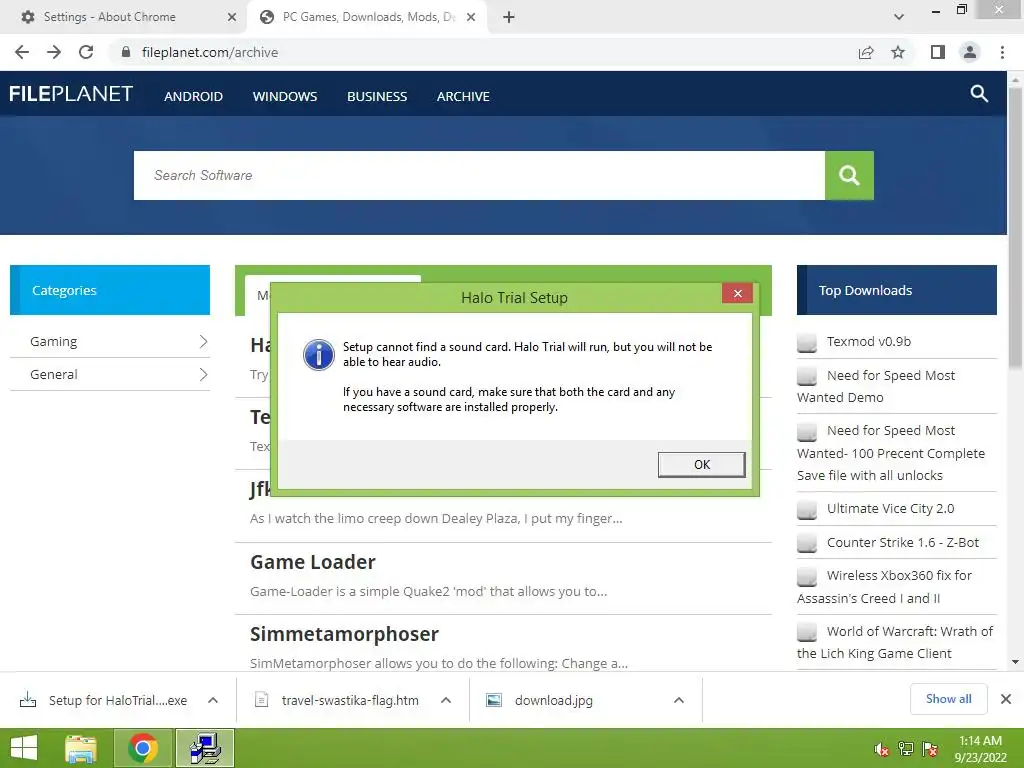This screenshot has height=768, width=1024.
Task: Open new tab with plus button
Action: point(509,17)
